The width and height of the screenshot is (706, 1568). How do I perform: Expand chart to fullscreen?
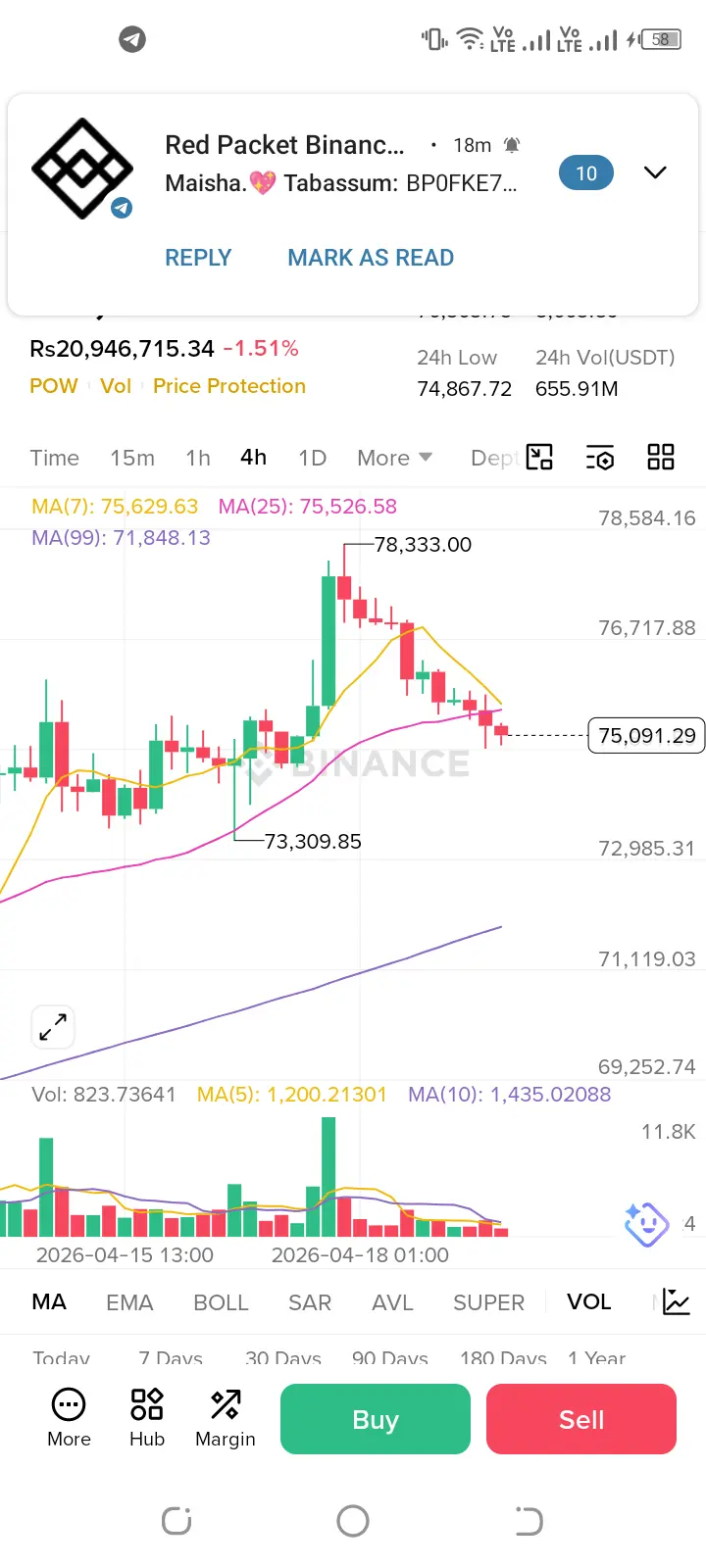[53, 1027]
